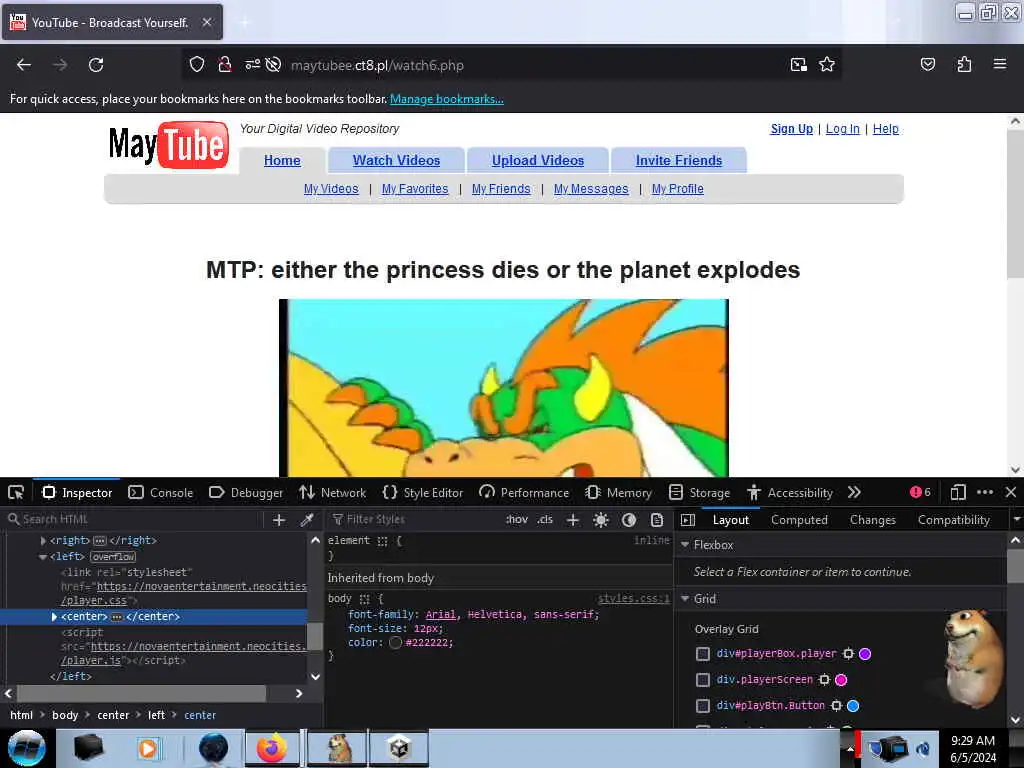This screenshot has width=1024, height=768.
Task: Collapse the Flexbox section
Action: tap(685, 545)
